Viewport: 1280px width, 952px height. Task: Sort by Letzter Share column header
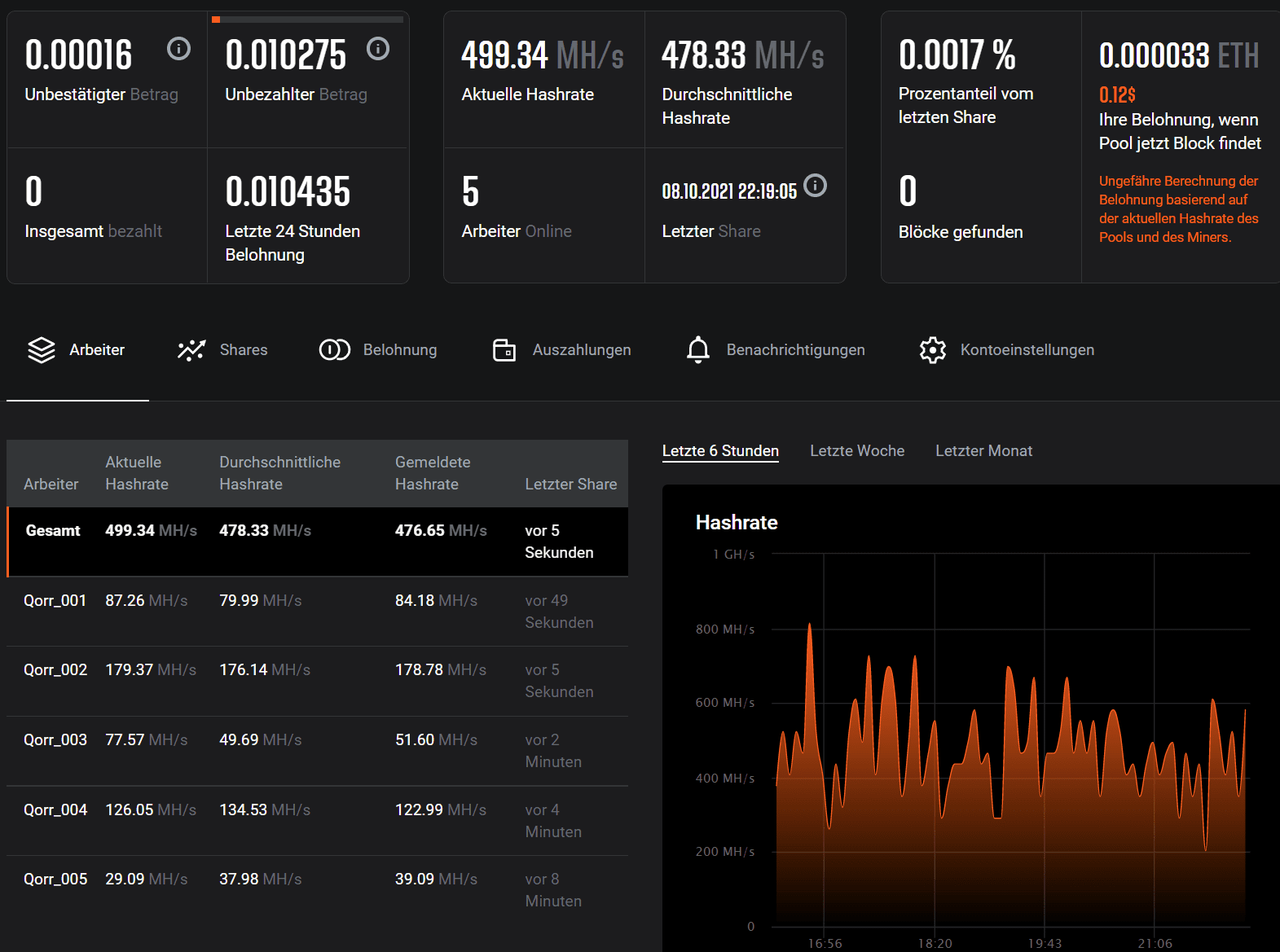click(571, 484)
